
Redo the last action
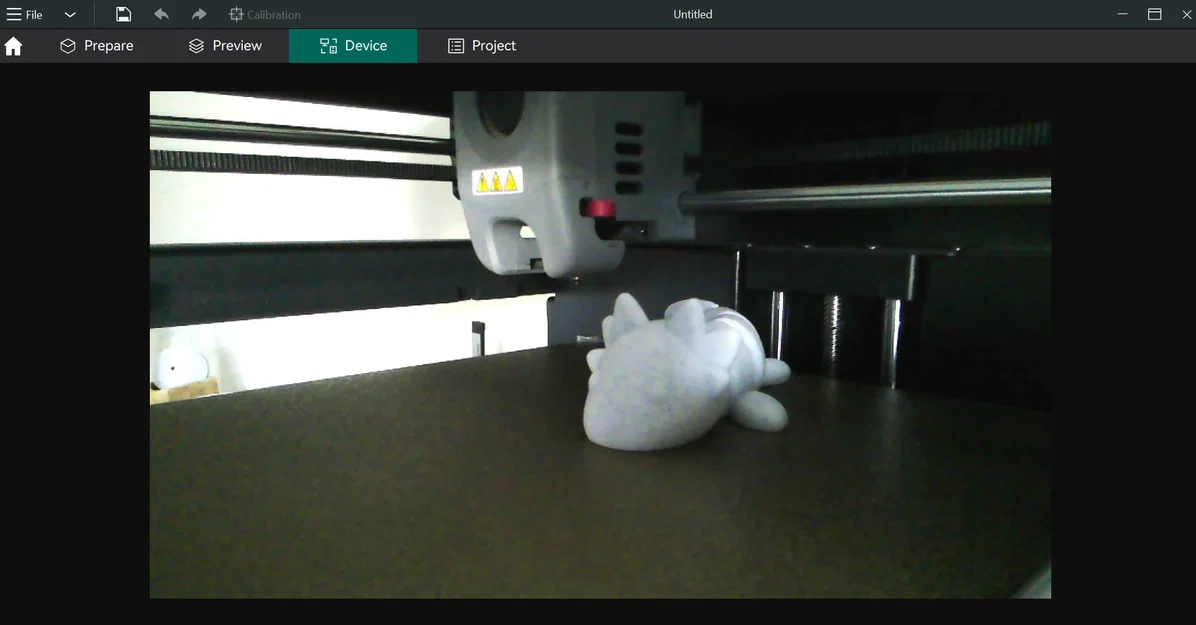point(198,14)
